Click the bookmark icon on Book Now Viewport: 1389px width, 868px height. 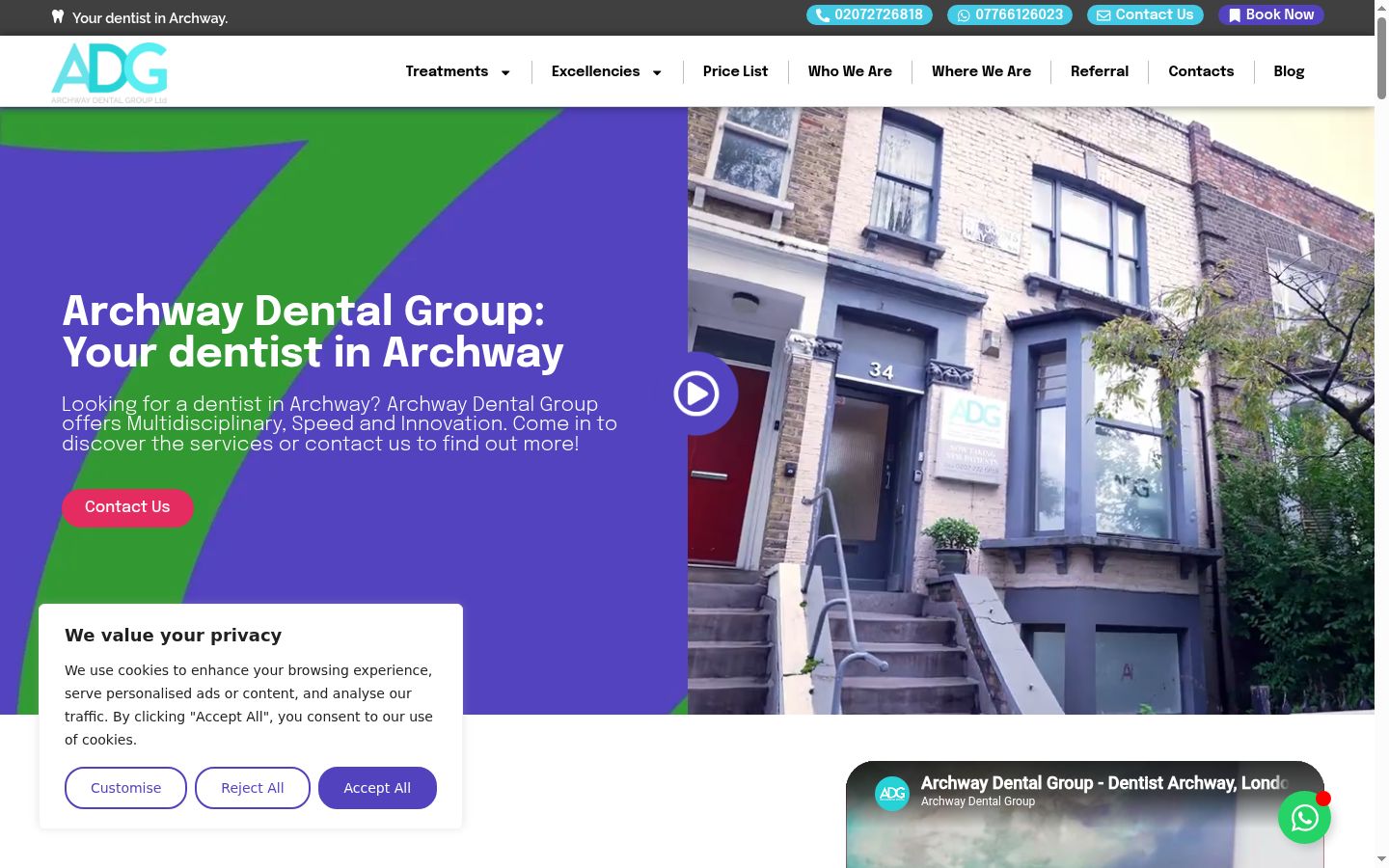coord(1235,15)
